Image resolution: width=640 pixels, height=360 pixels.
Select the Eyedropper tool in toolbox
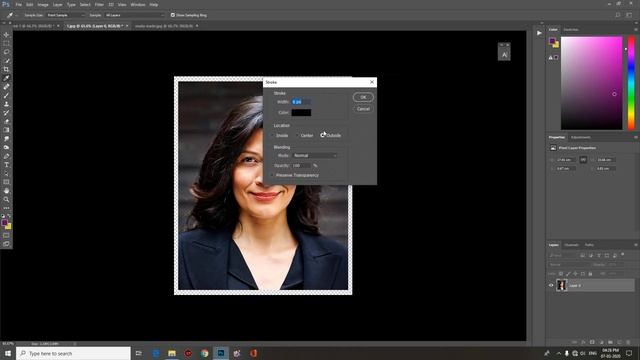6,78
